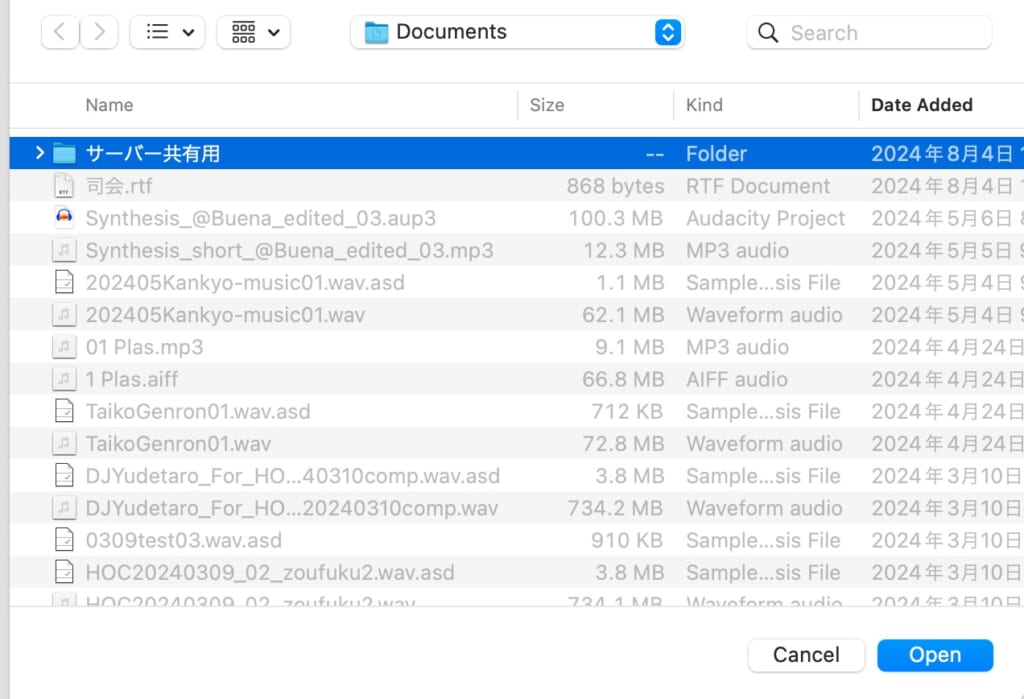1024x699 pixels.
Task: Open the grouping options dropdown
Action: pyautogui.click(x=253, y=31)
